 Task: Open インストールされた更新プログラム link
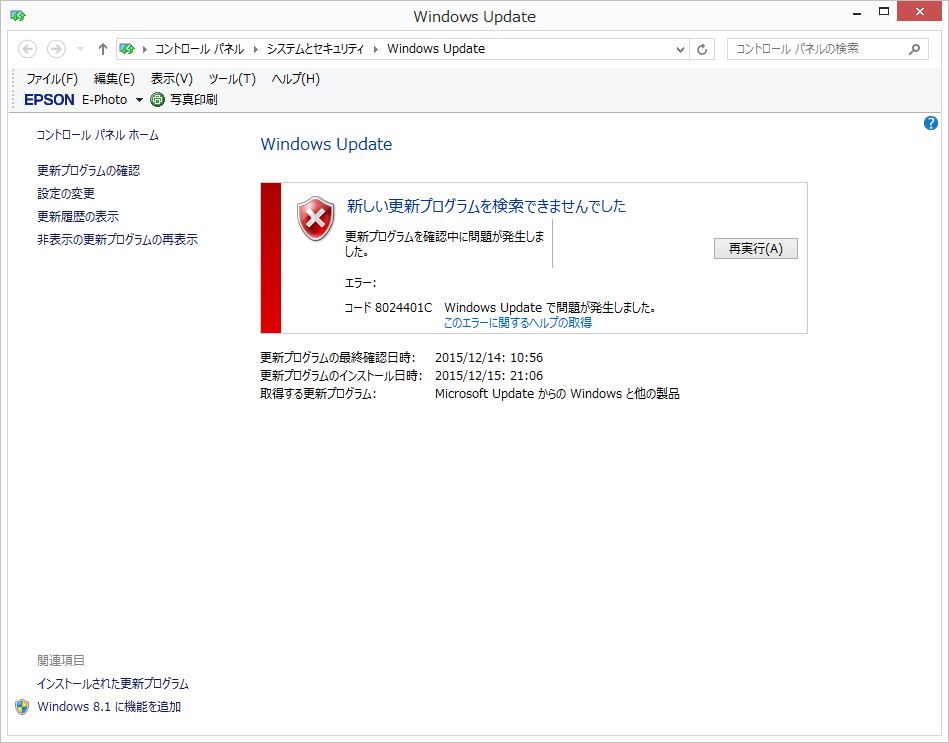(113, 684)
